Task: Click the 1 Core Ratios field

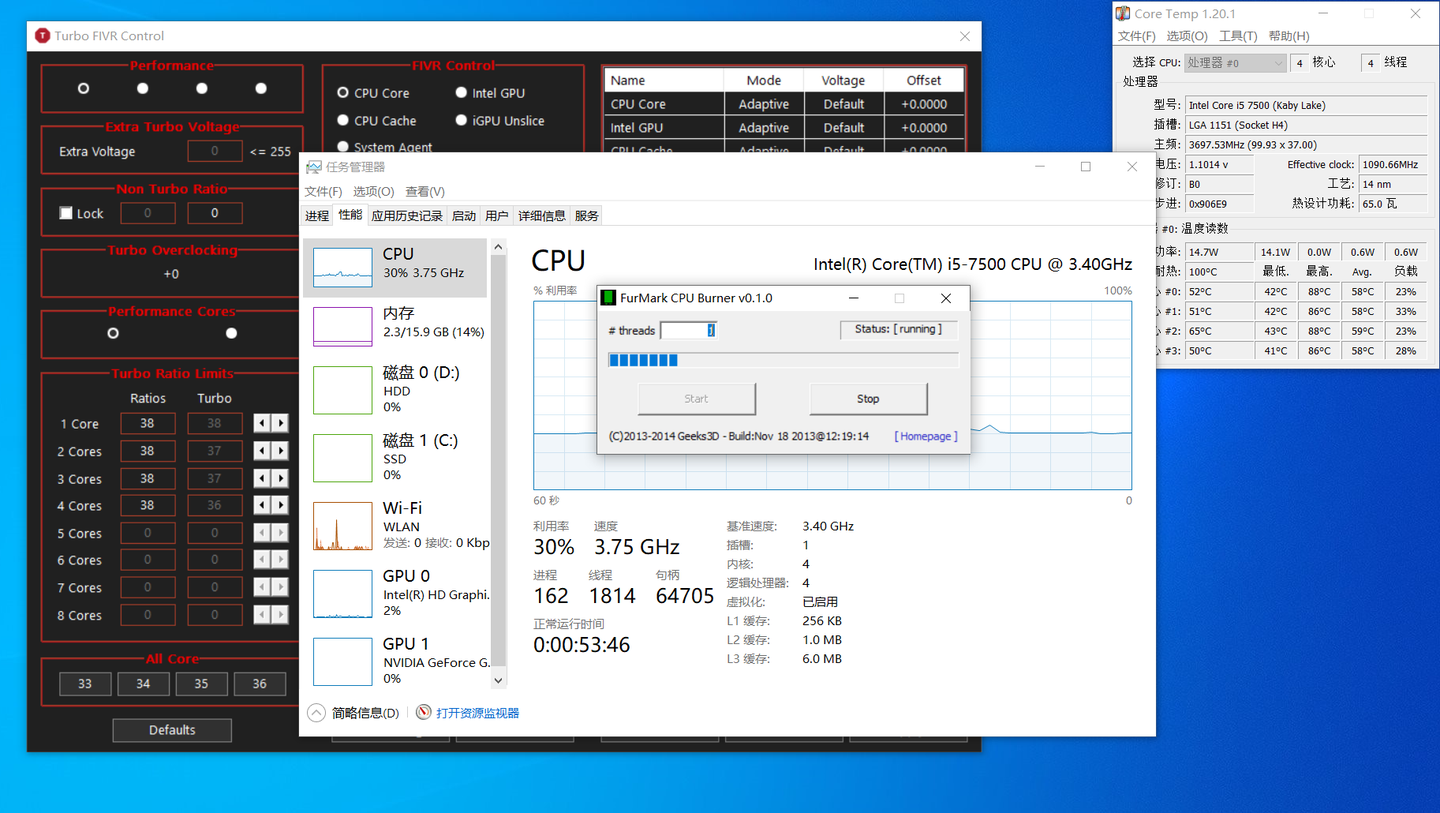Action: pyautogui.click(x=148, y=424)
